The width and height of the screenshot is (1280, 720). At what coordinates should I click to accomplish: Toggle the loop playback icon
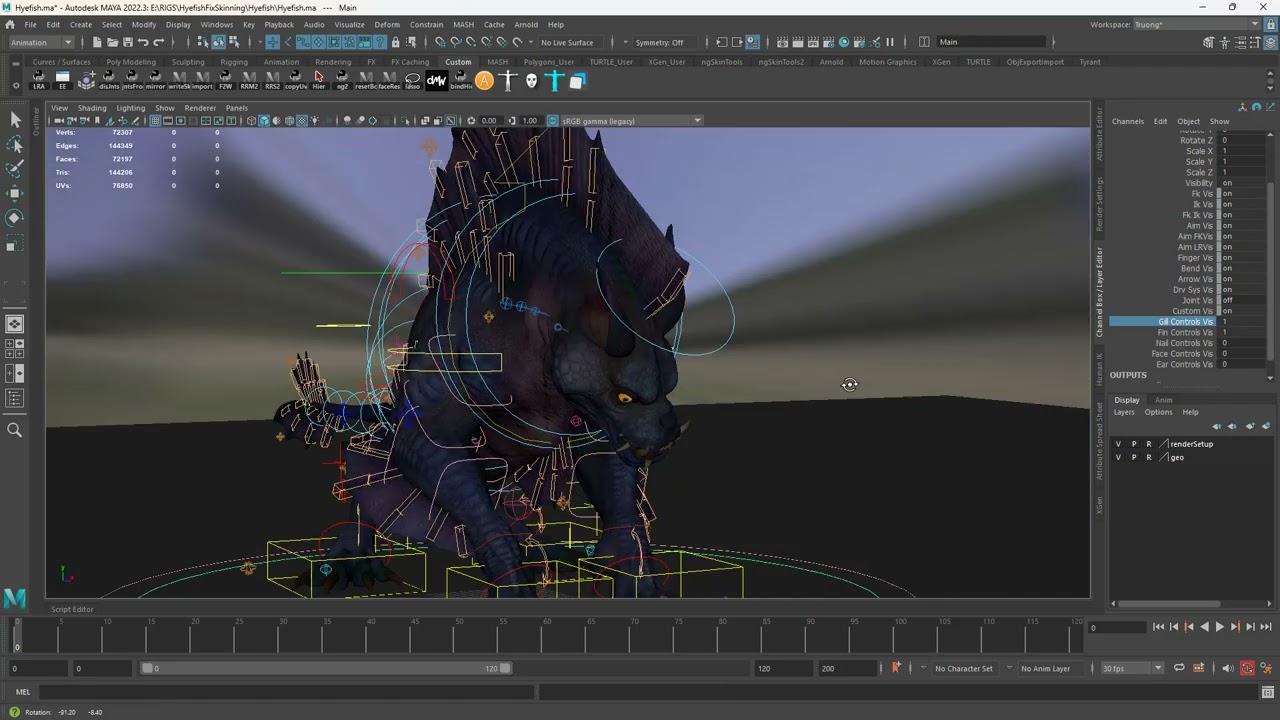[x=1179, y=668]
